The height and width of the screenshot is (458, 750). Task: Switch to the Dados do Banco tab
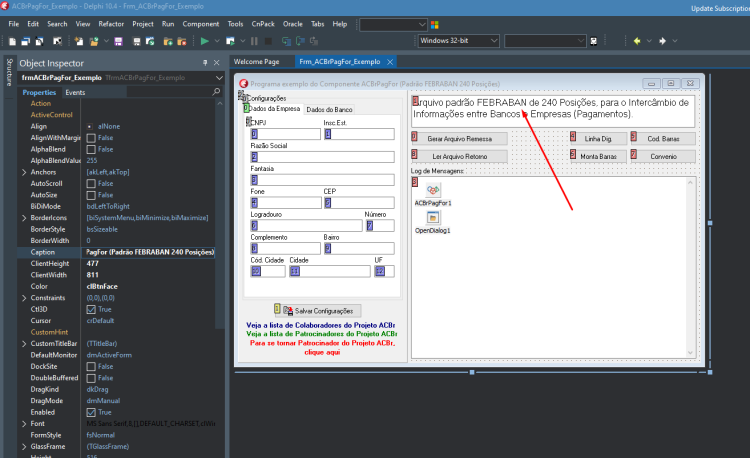pyautogui.click(x=329, y=109)
